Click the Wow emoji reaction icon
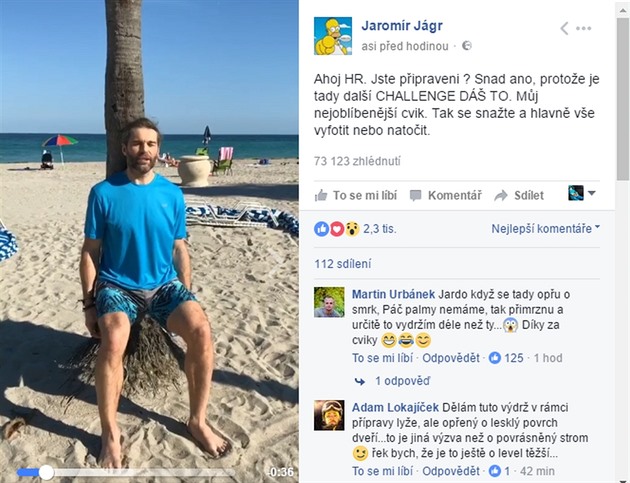The width and height of the screenshot is (630, 483). (x=352, y=229)
